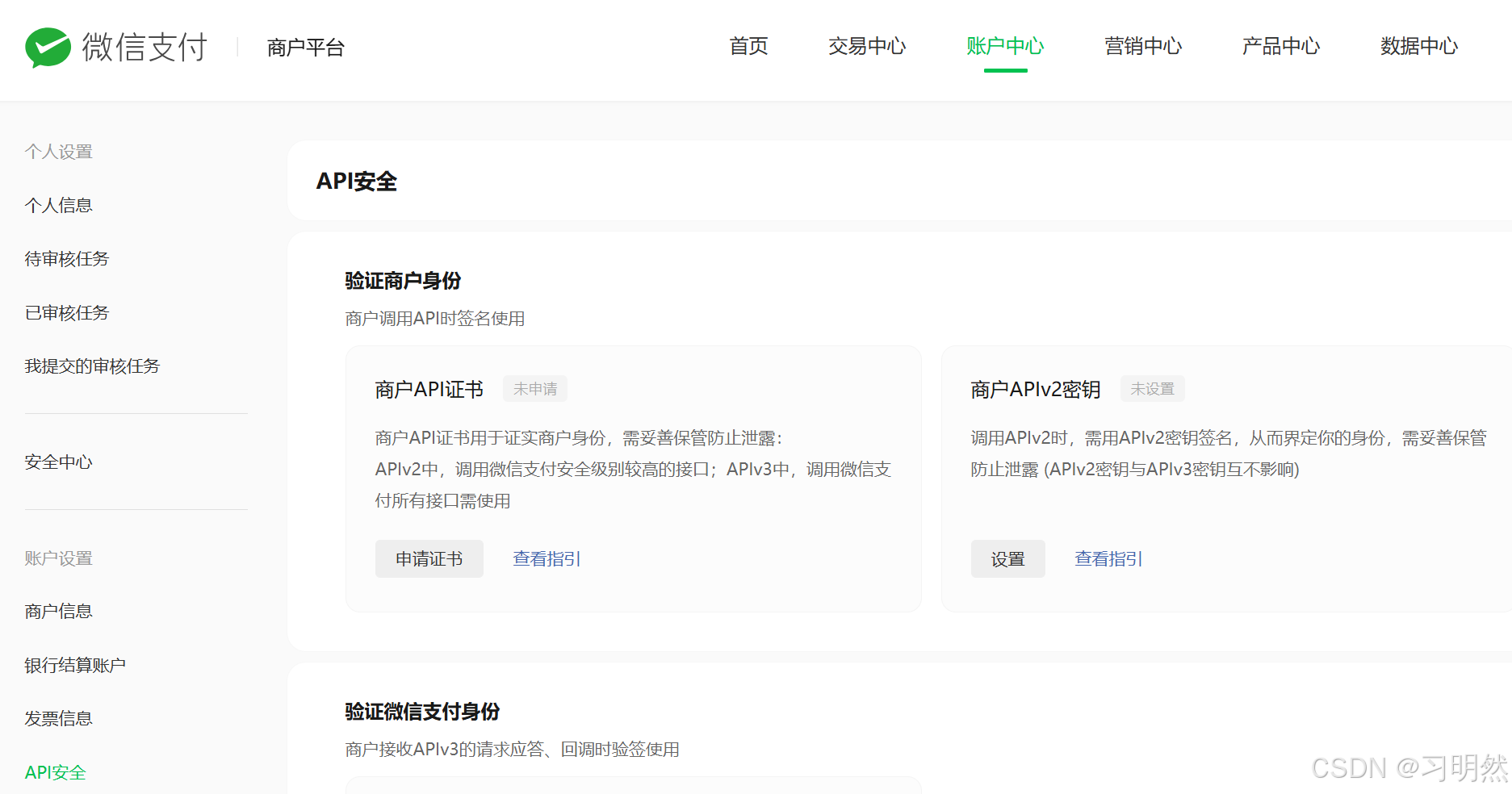Go to 我提交的审核任务
1512x794 pixels.
tap(92, 366)
